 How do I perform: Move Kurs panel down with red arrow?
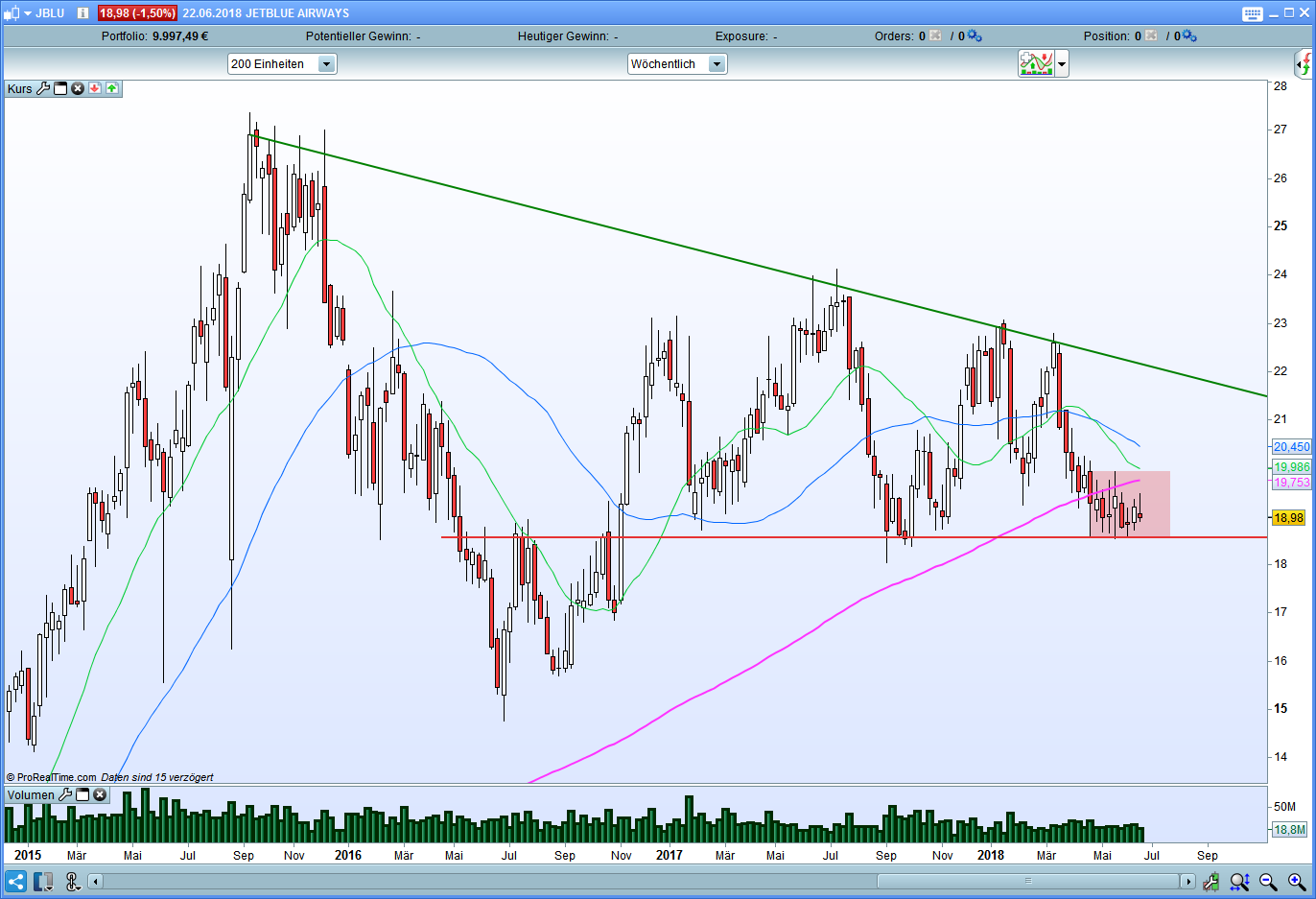click(95, 88)
